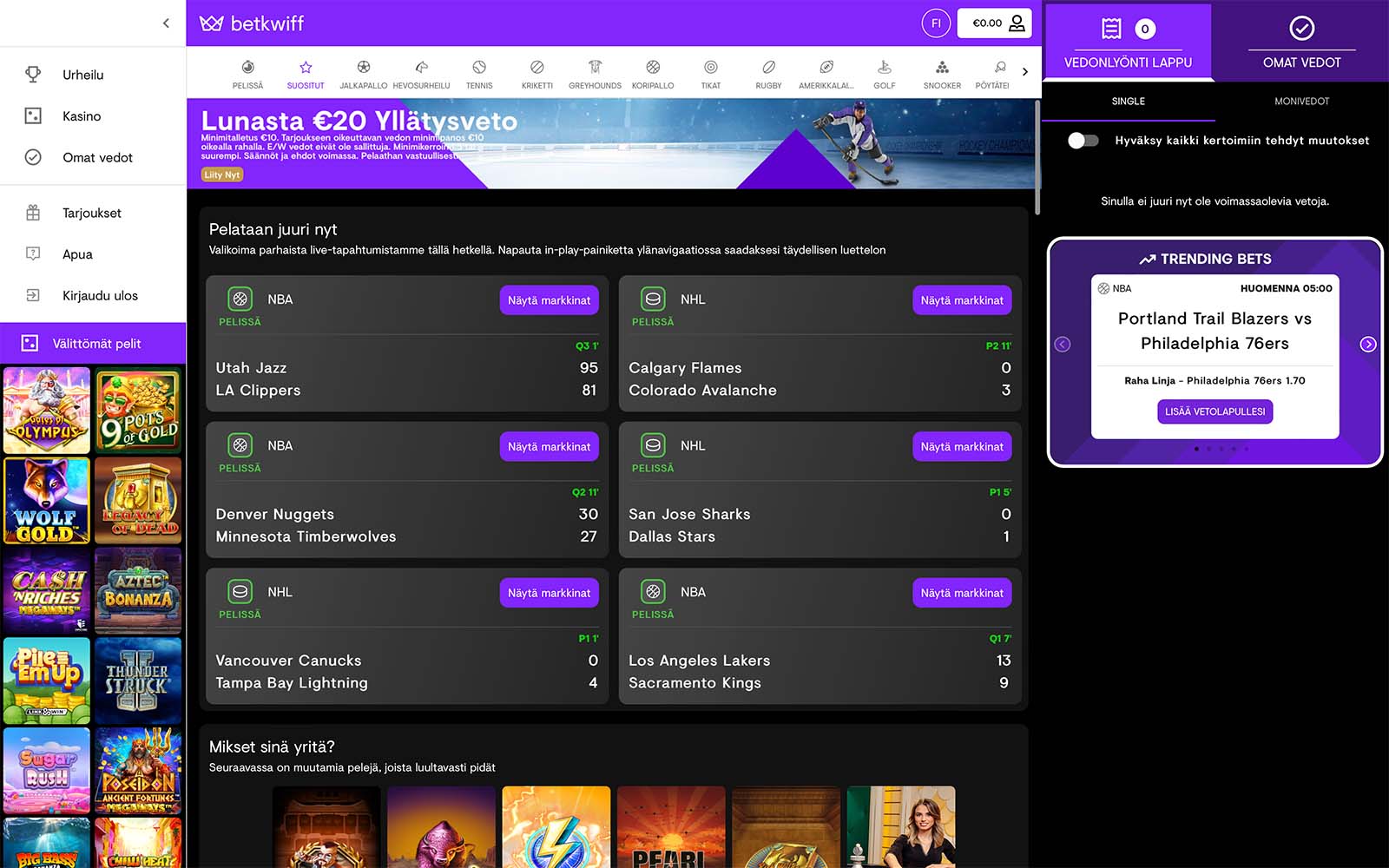The width and height of the screenshot is (1389, 868).
Task: Open Gates of Olympus game thumbnail
Action: pyautogui.click(x=47, y=411)
